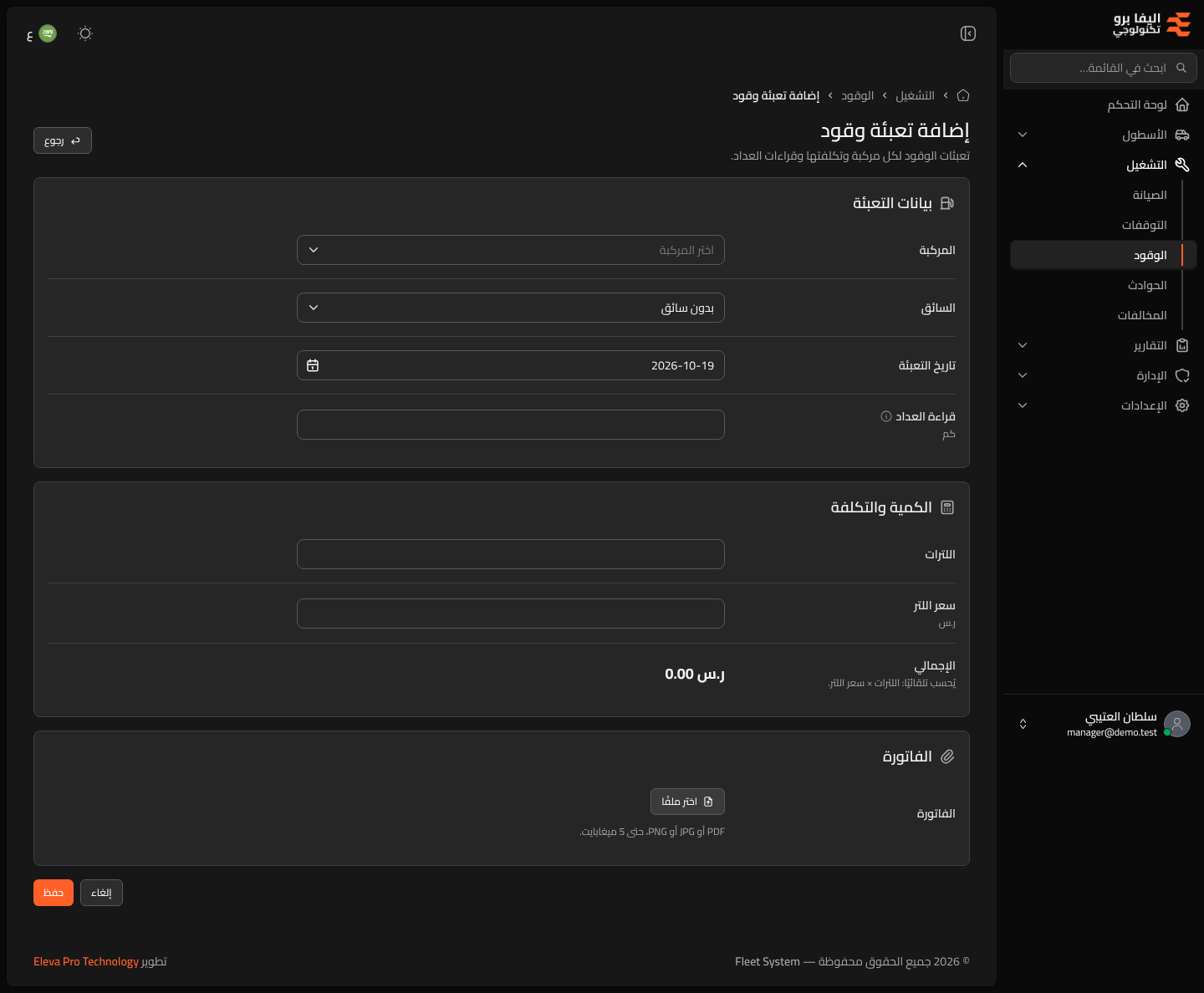
Task: Collapse the التشغيل operations menu
Action: (1104, 165)
